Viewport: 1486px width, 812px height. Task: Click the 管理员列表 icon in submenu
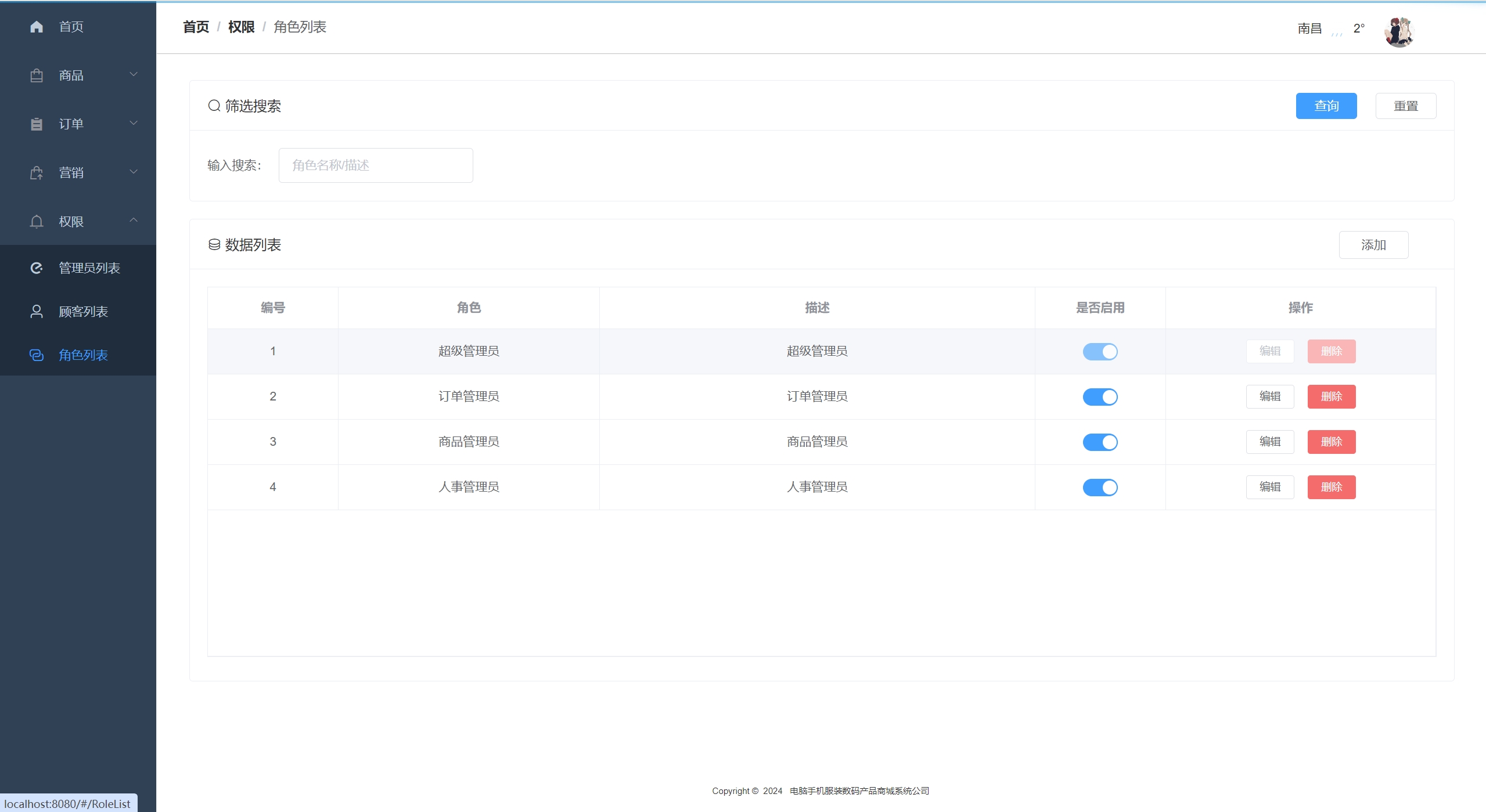click(37, 268)
